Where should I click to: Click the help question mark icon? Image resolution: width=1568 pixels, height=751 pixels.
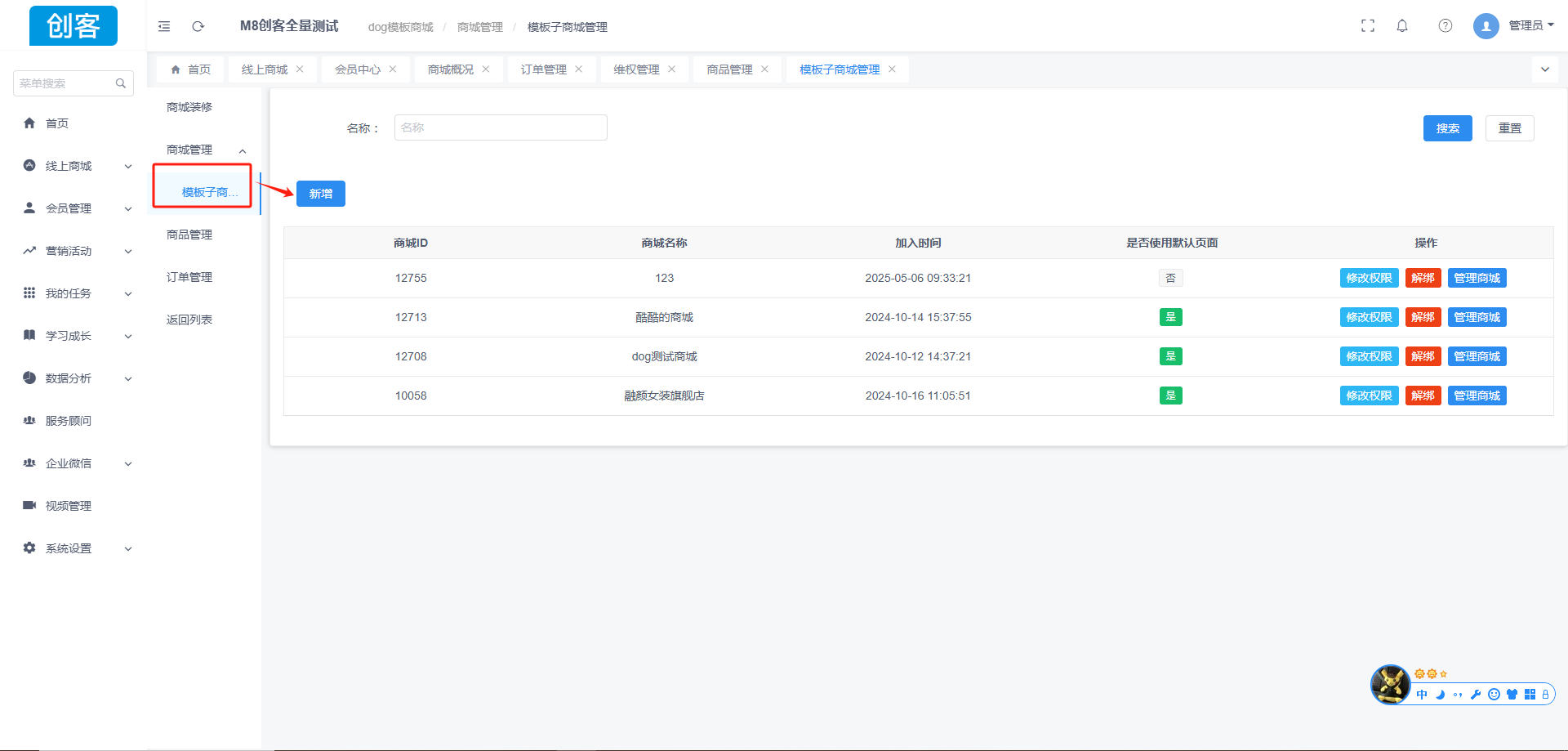(x=1445, y=26)
